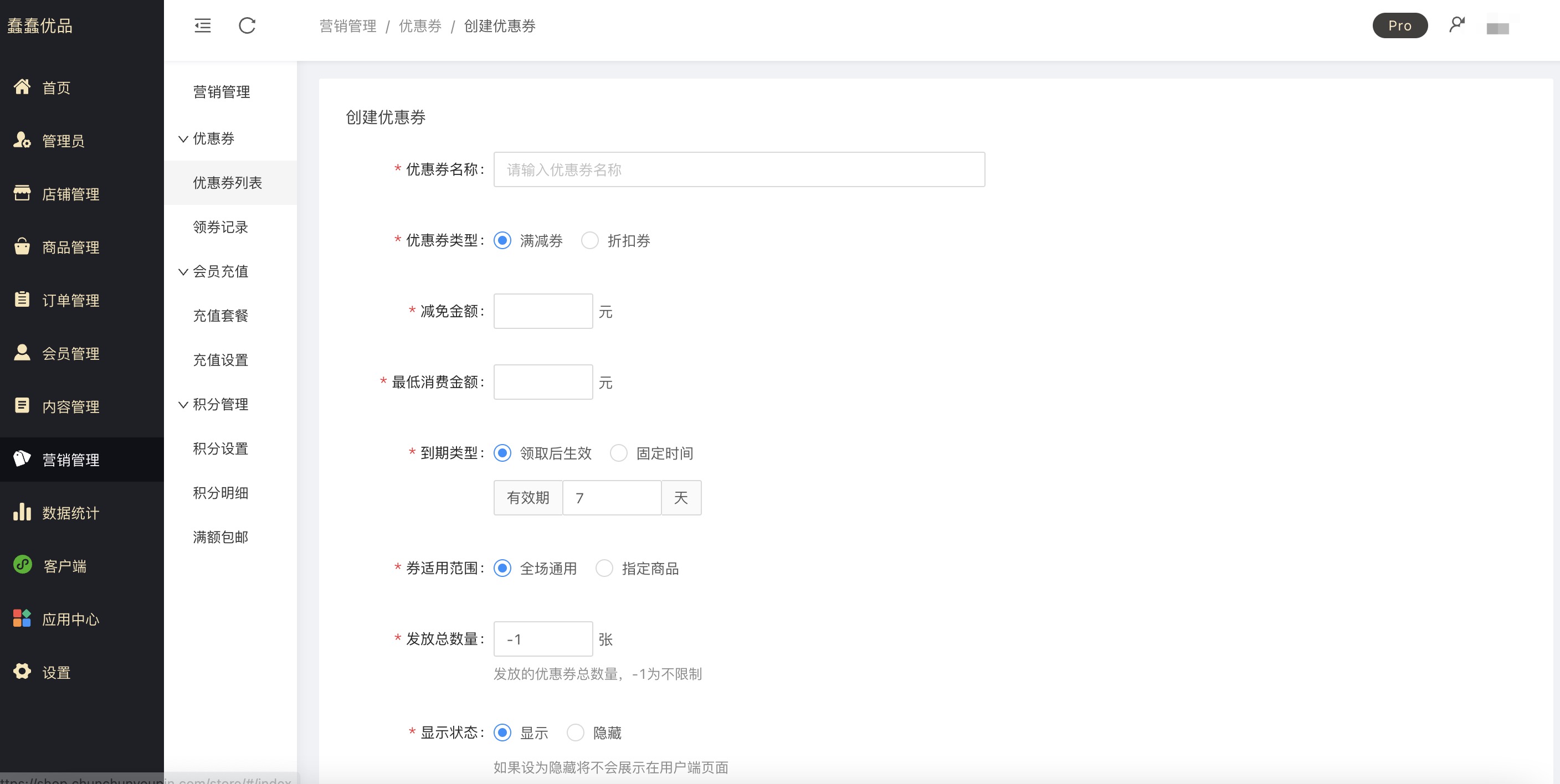
Task: Open the home icon in sidebar
Action: [22, 87]
